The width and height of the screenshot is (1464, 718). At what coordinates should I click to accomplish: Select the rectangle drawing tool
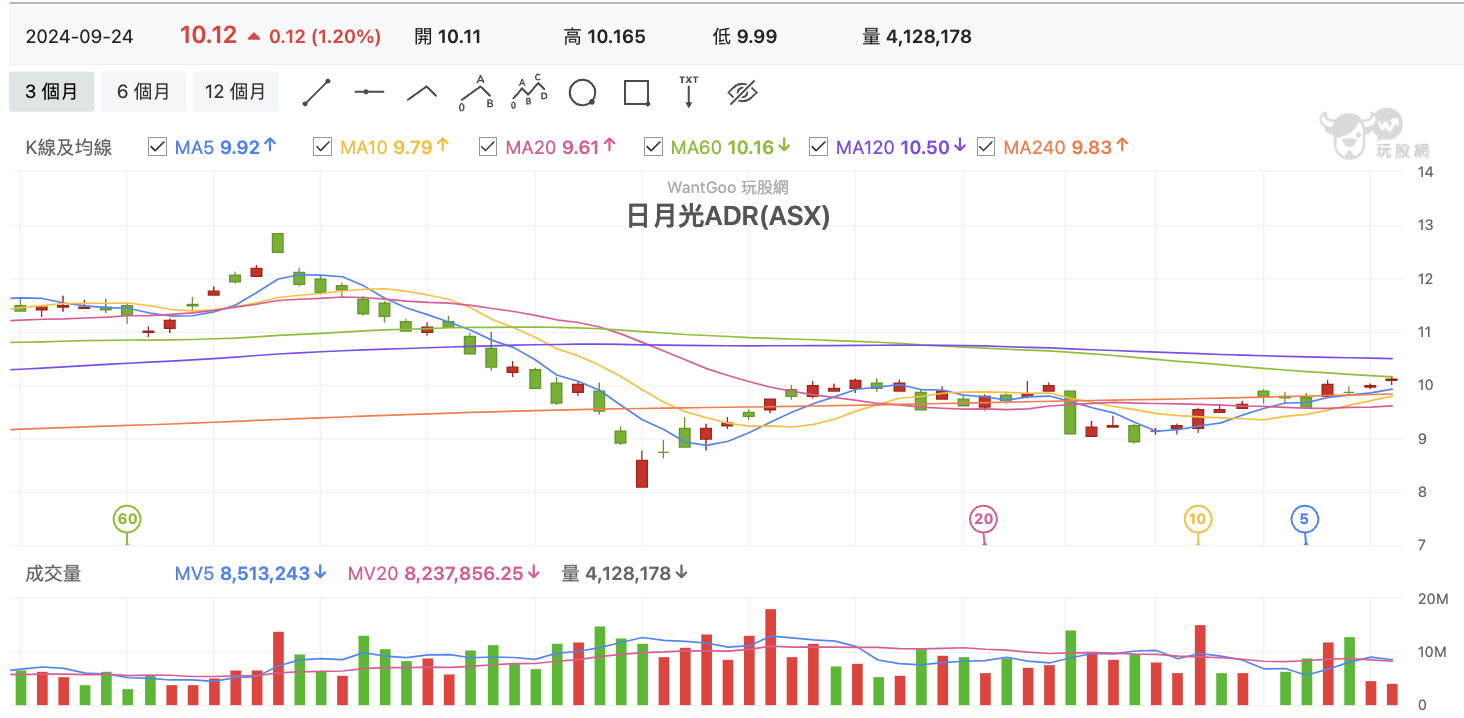(x=636, y=93)
